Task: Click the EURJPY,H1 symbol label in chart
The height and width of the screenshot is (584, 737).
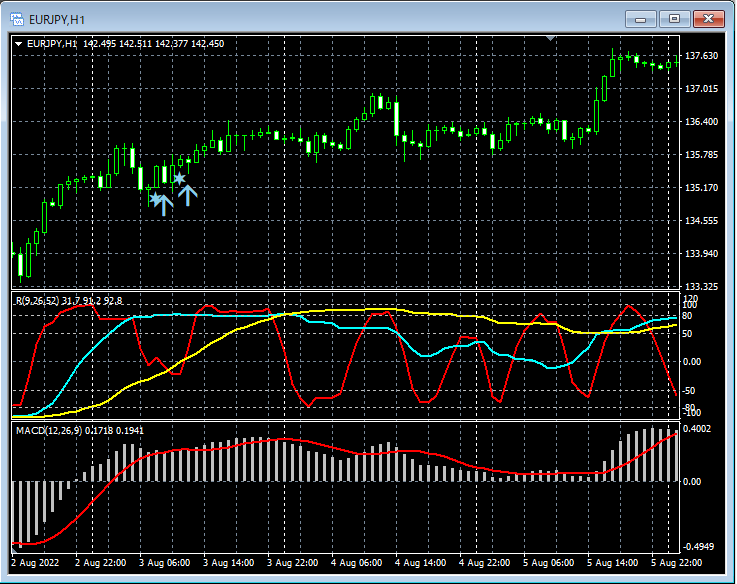Action: [52, 44]
